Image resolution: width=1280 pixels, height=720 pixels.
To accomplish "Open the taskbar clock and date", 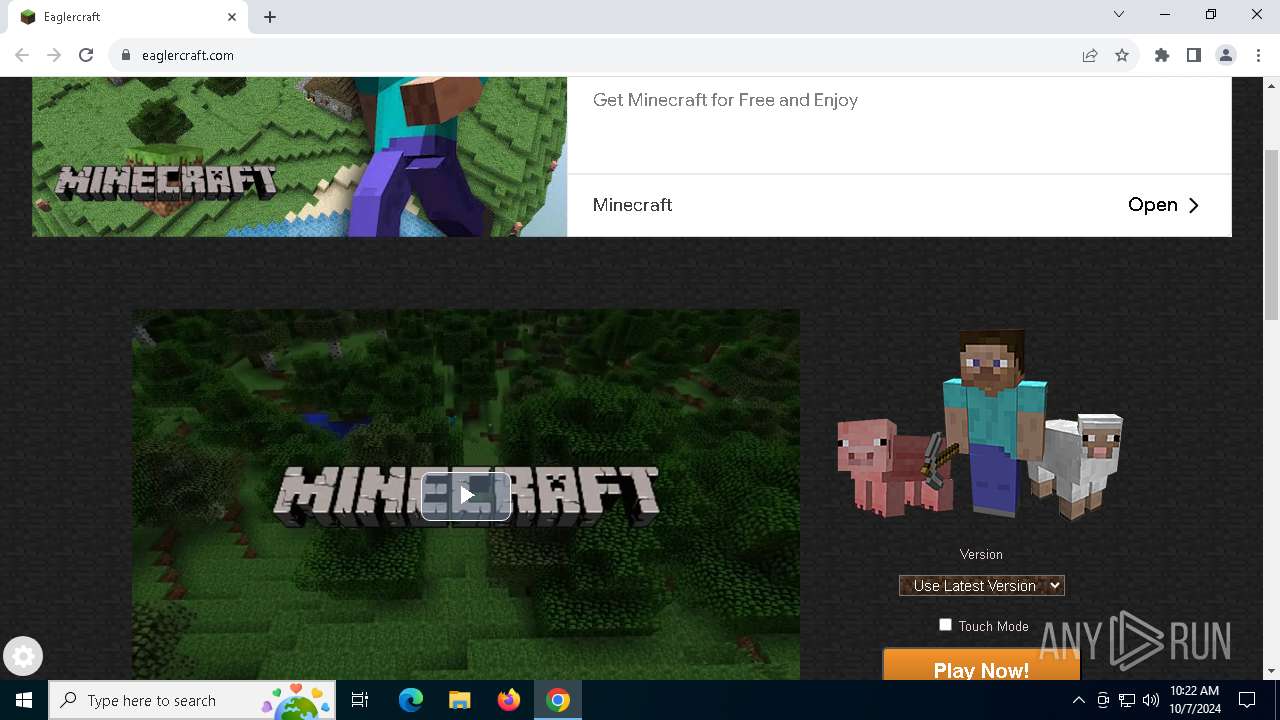I will pyautogui.click(x=1194, y=700).
